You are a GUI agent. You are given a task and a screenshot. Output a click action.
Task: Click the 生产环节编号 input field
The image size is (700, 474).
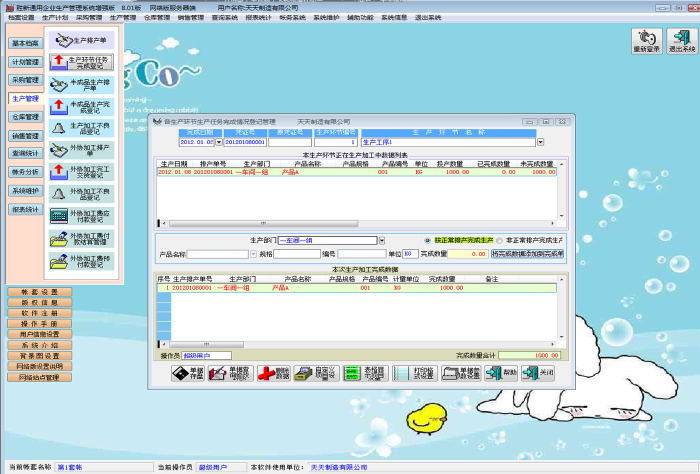click(x=336, y=142)
